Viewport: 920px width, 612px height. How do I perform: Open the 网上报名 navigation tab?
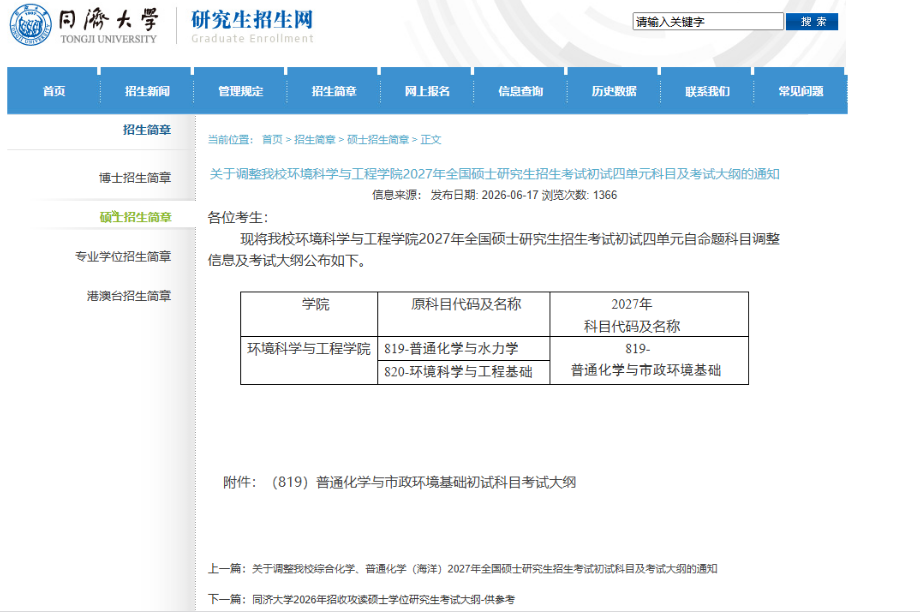click(427, 91)
